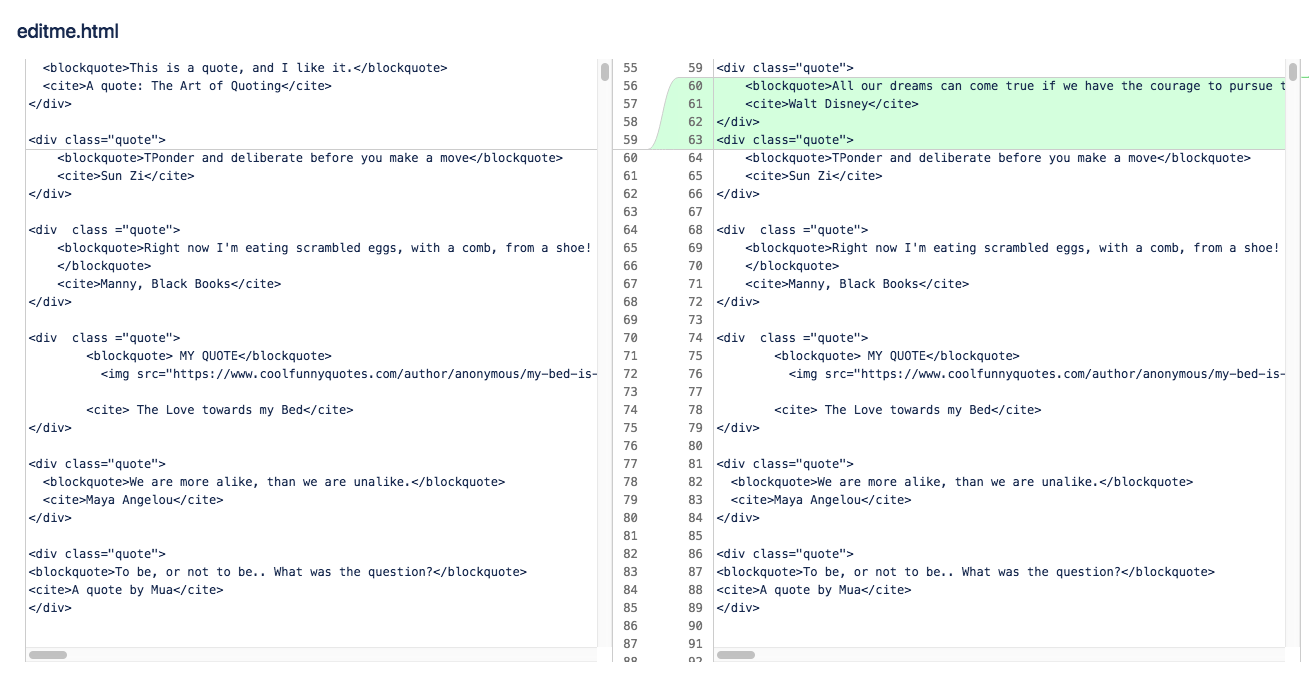Click the right pane horizontal scrollbar thumb

coord(736,655)
